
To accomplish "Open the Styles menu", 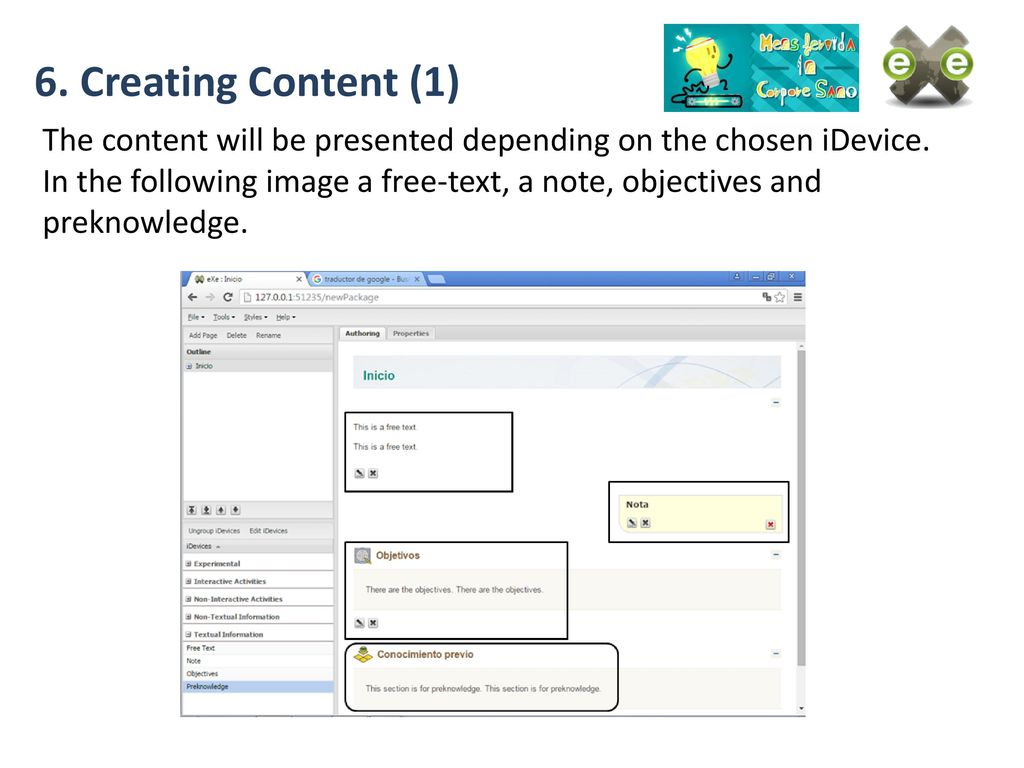I will coord(255,317).
